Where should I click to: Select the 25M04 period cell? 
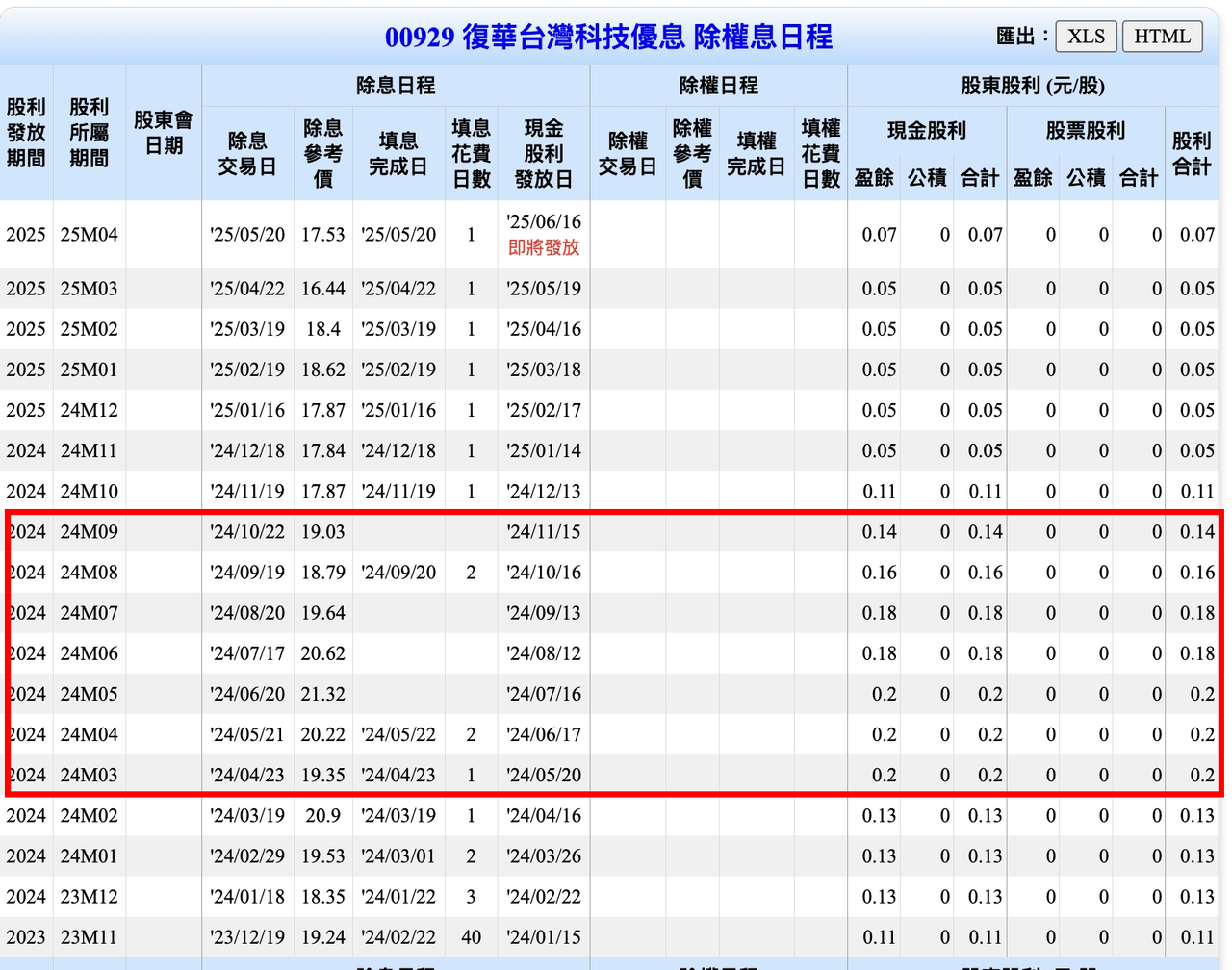pyautogui.click(x=89, y=234)
